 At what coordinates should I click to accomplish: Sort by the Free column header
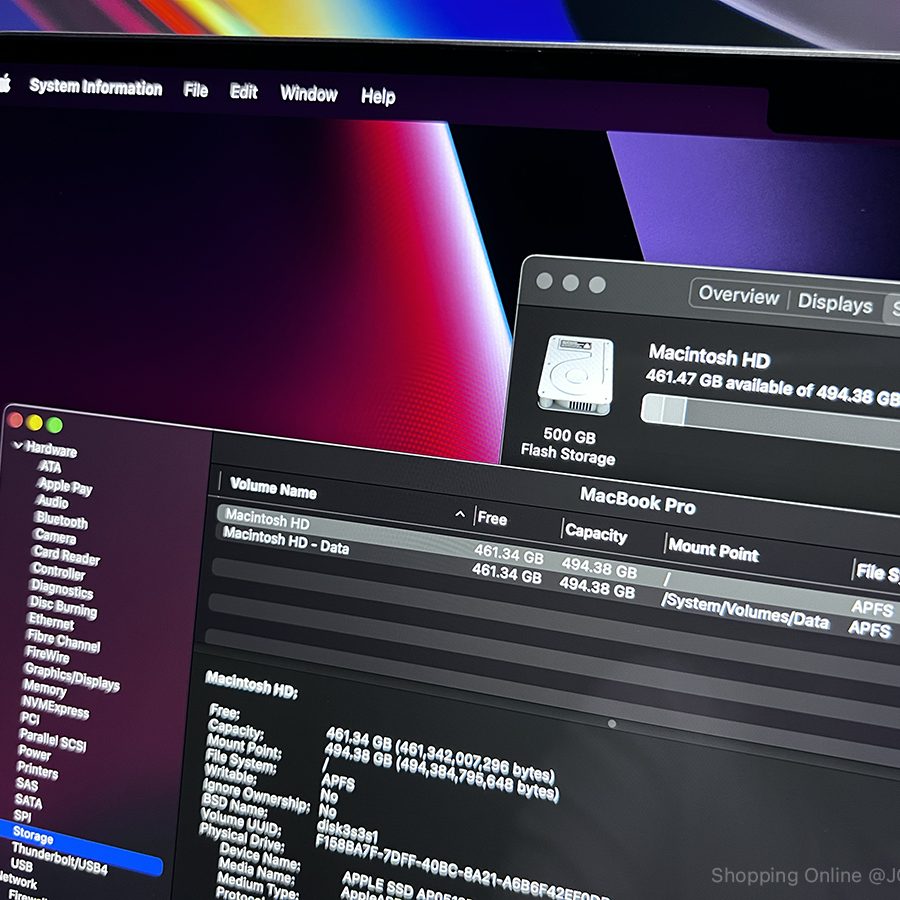[492, 518]
